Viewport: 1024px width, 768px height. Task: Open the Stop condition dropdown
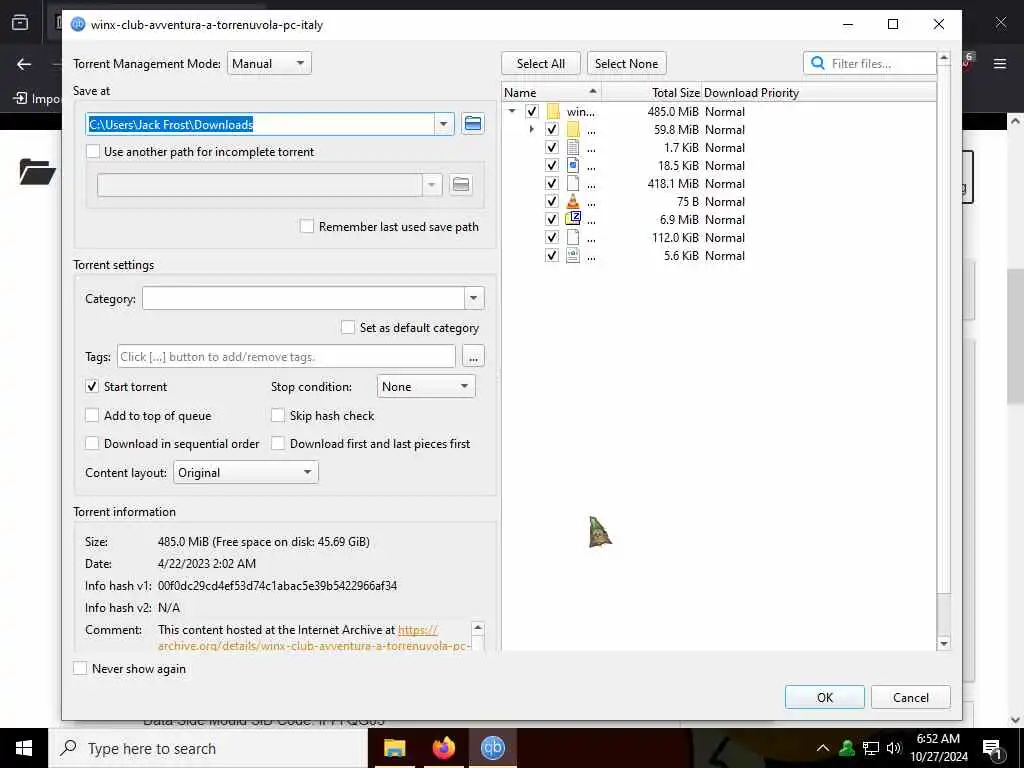(426, 386)
